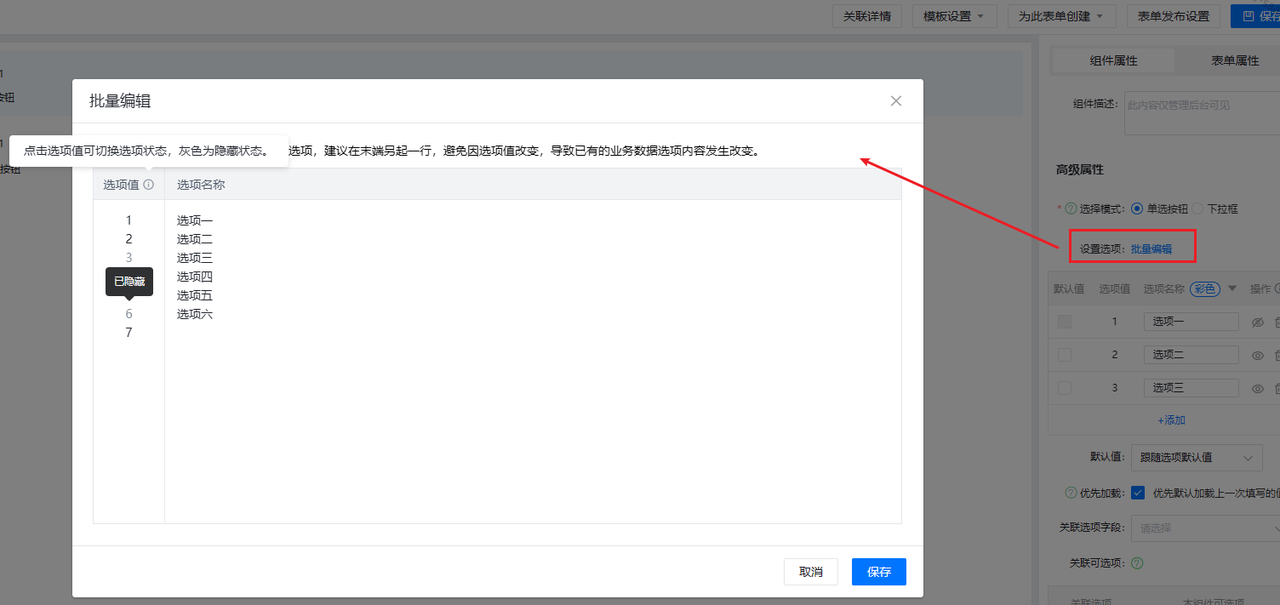Click option value 6 to unhide it
This screenshot has width=1280, height=605.
tap(129, 314)
